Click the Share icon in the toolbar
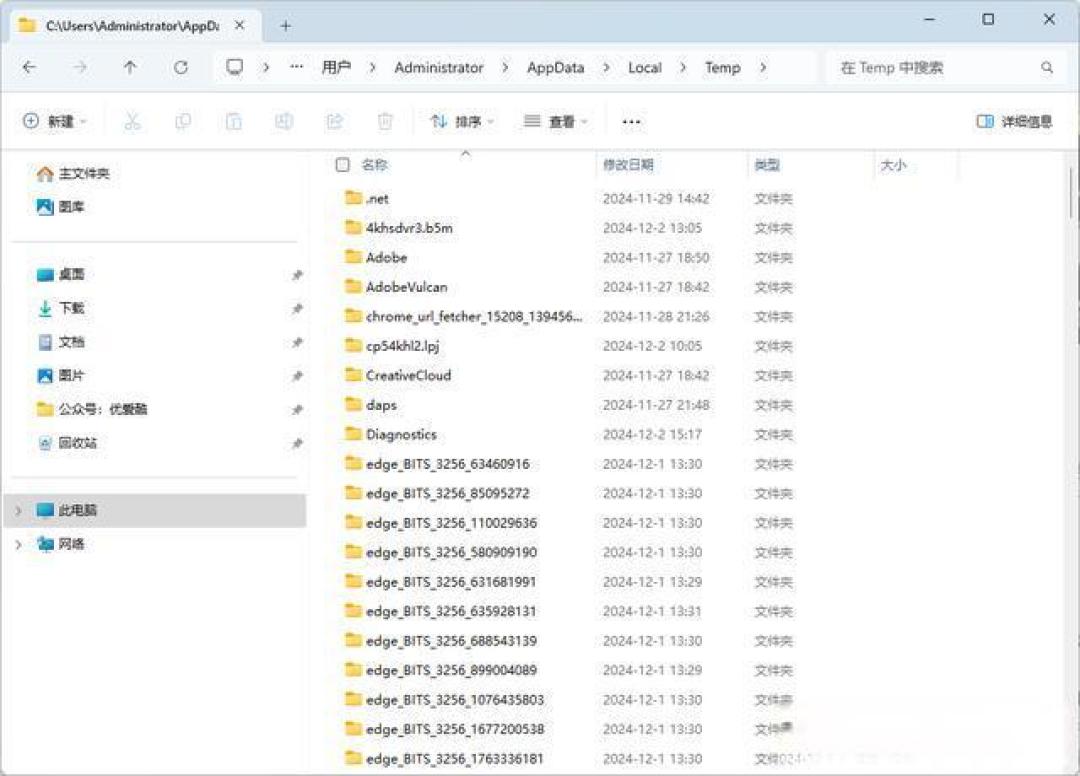The image size is (1080, 776). click(335, 120)
